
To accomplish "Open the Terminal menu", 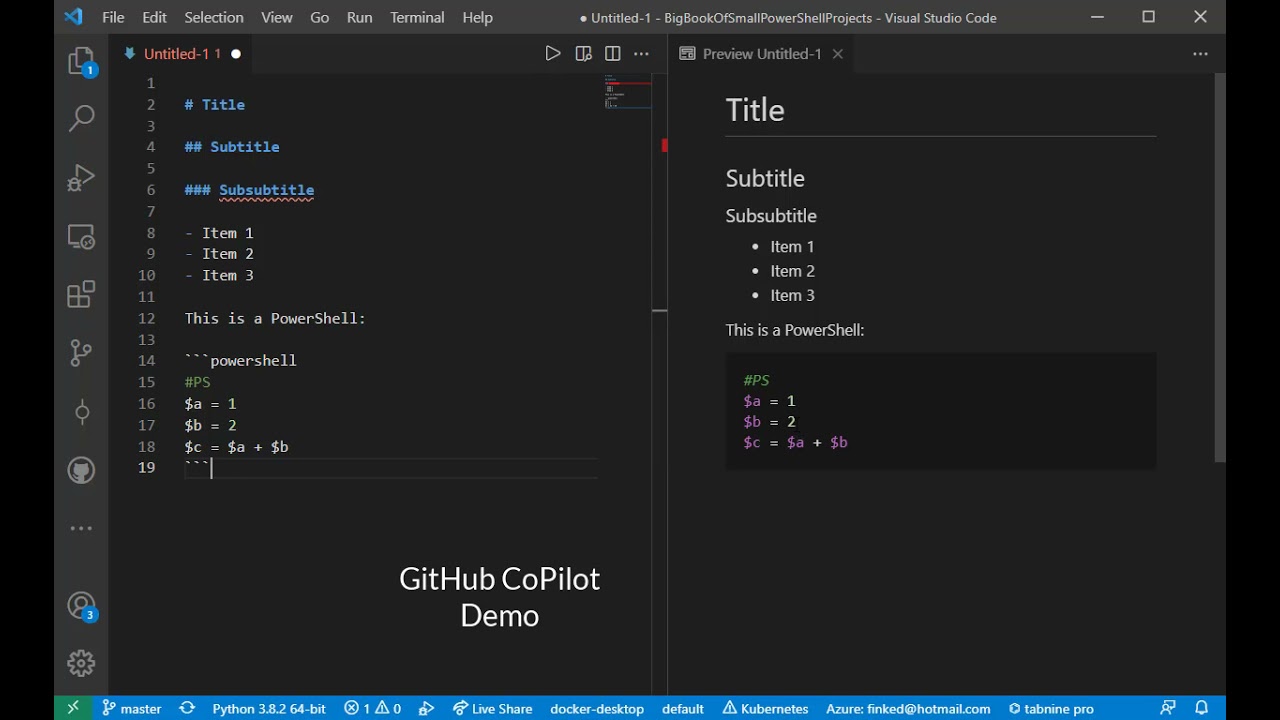I will [x=418, y=17].
